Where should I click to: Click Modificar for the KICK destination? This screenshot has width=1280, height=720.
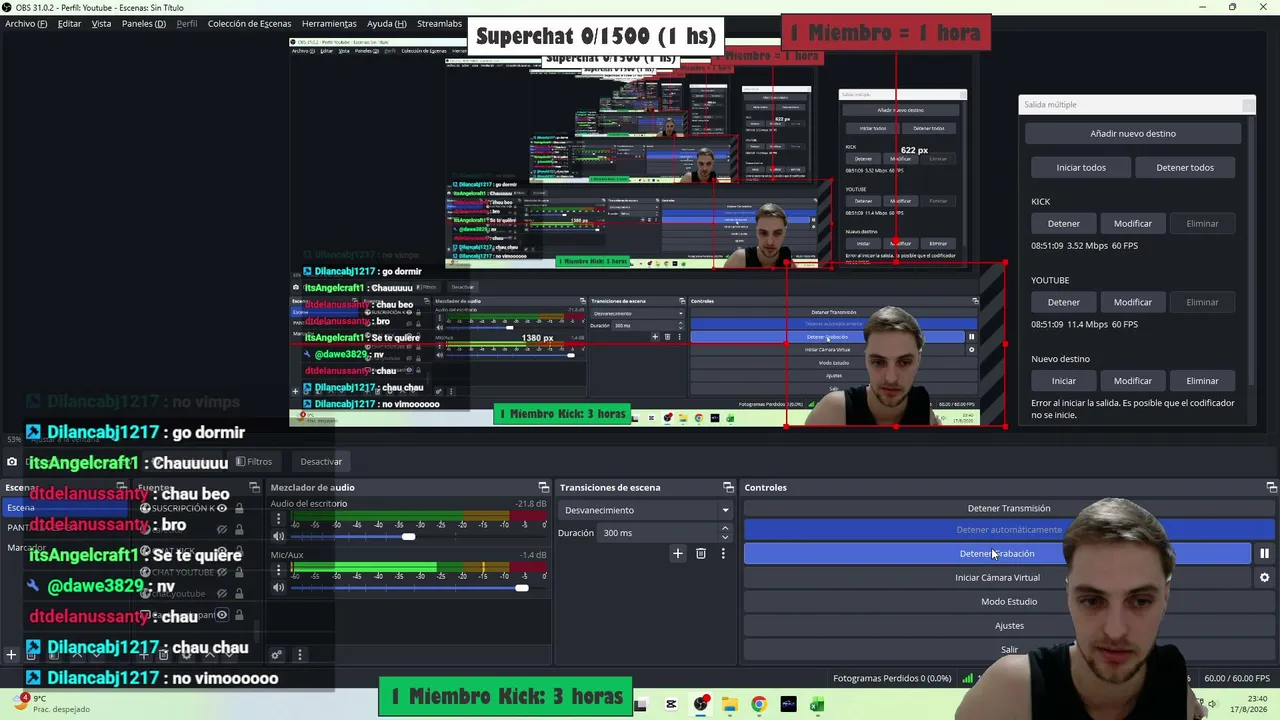click(x=1133, y=223)
